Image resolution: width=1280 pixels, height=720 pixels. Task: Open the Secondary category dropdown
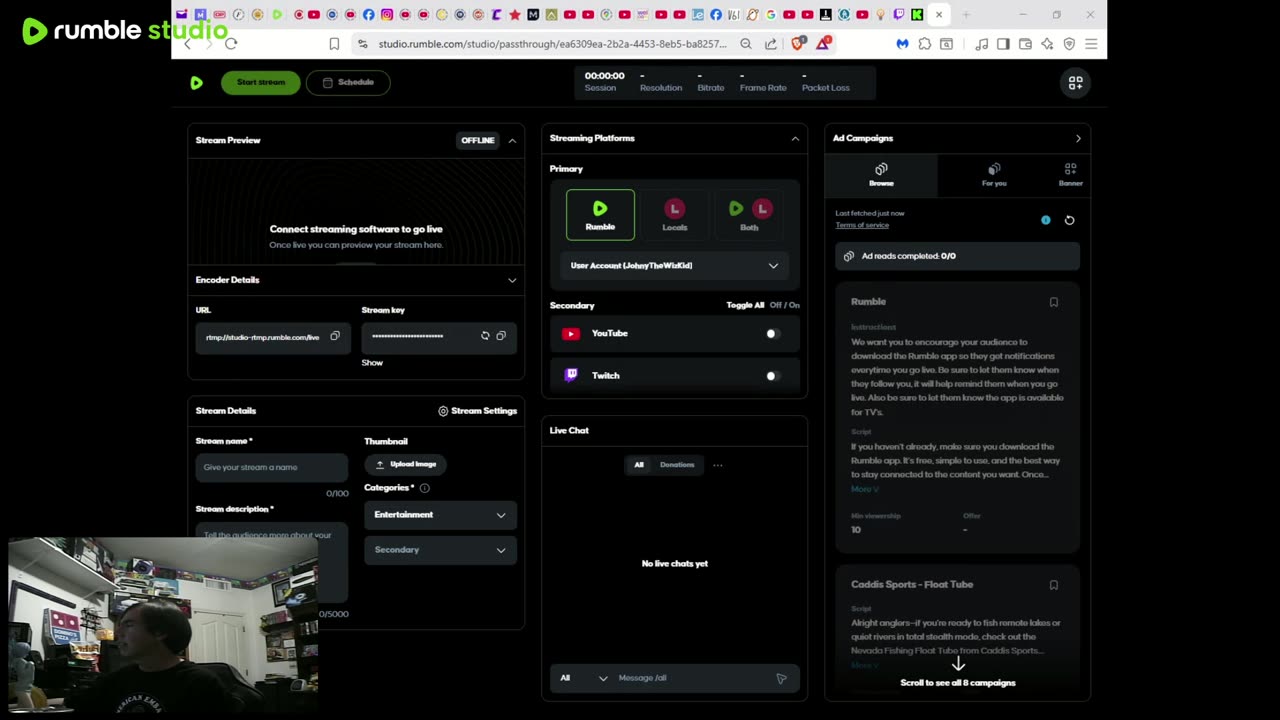(x=440, y=550)
